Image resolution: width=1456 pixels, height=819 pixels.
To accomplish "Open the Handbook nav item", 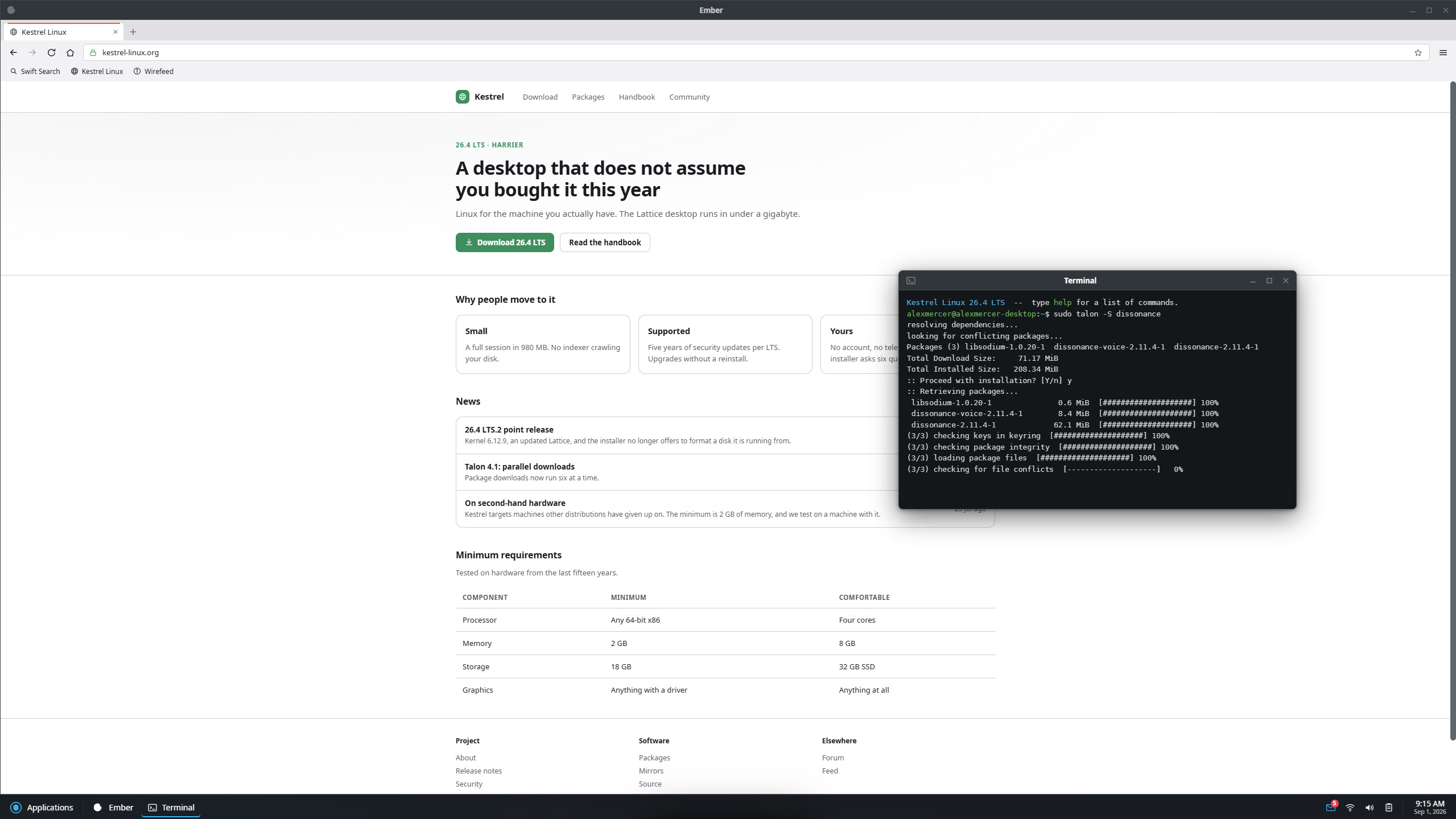I will (637, 97).
